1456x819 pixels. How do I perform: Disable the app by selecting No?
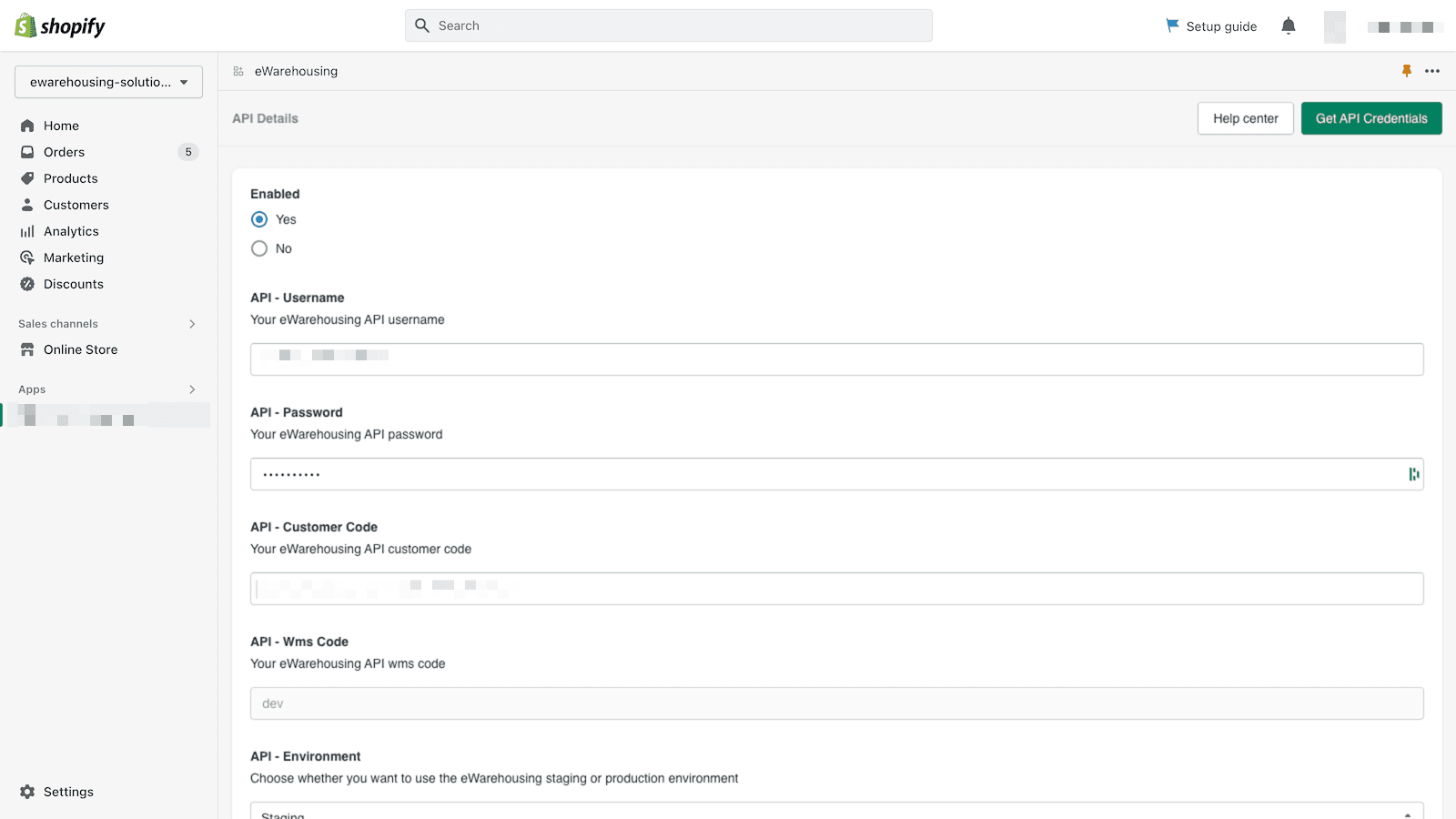[259, 248]
